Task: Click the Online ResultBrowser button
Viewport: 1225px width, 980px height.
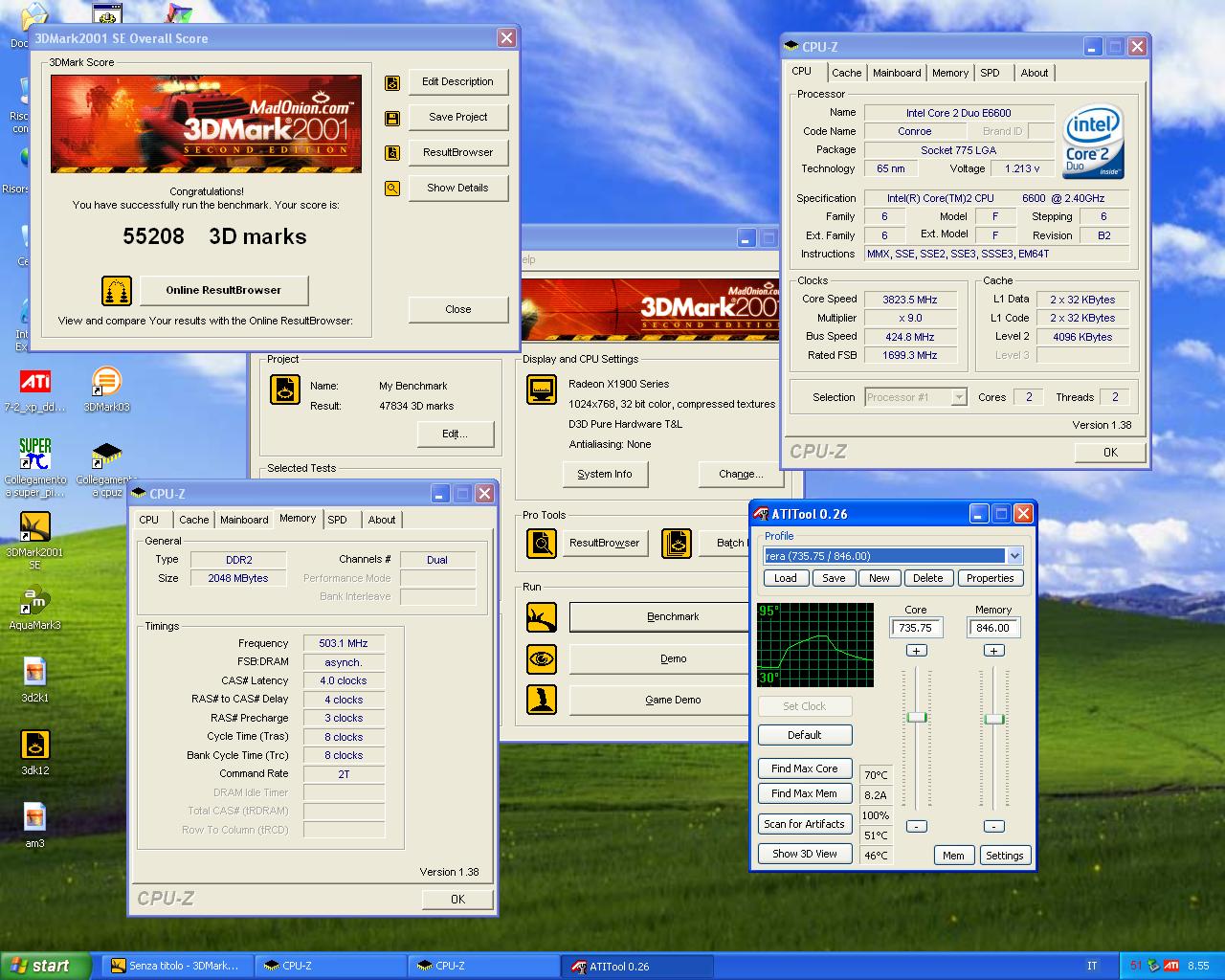Action: tap(224, 290)
